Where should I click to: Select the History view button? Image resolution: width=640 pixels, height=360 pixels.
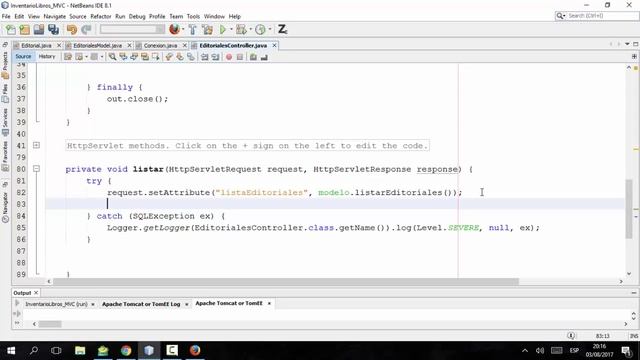[47, 57]
